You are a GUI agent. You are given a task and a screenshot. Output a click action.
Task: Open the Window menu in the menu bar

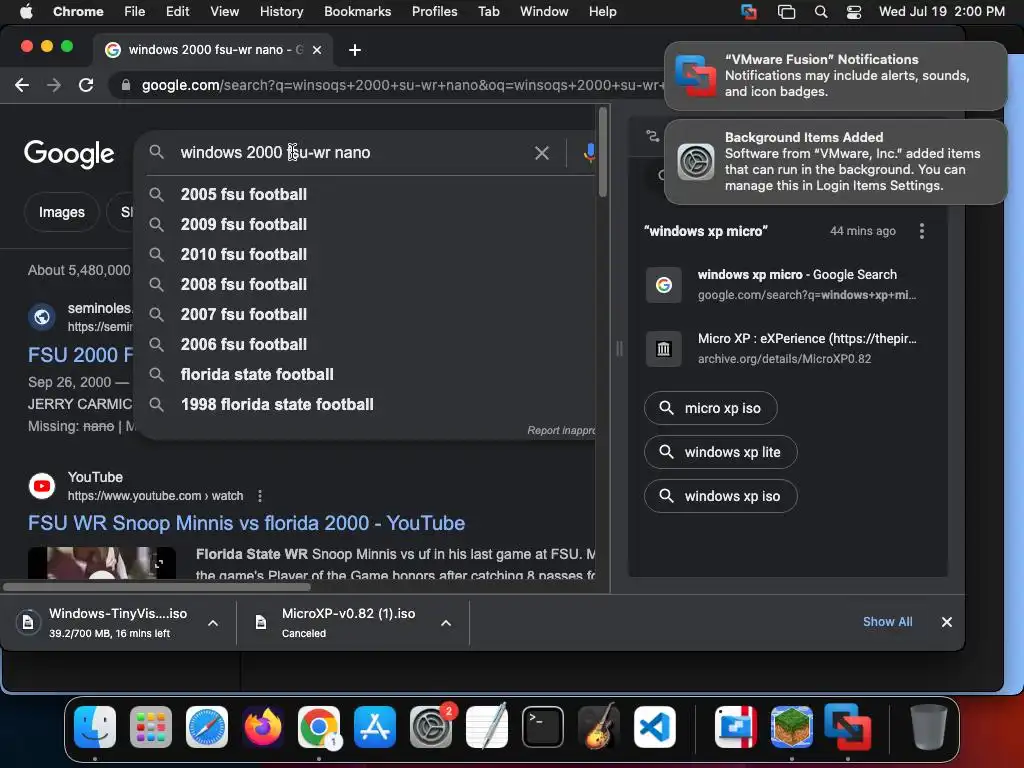(x=544, y=12)
